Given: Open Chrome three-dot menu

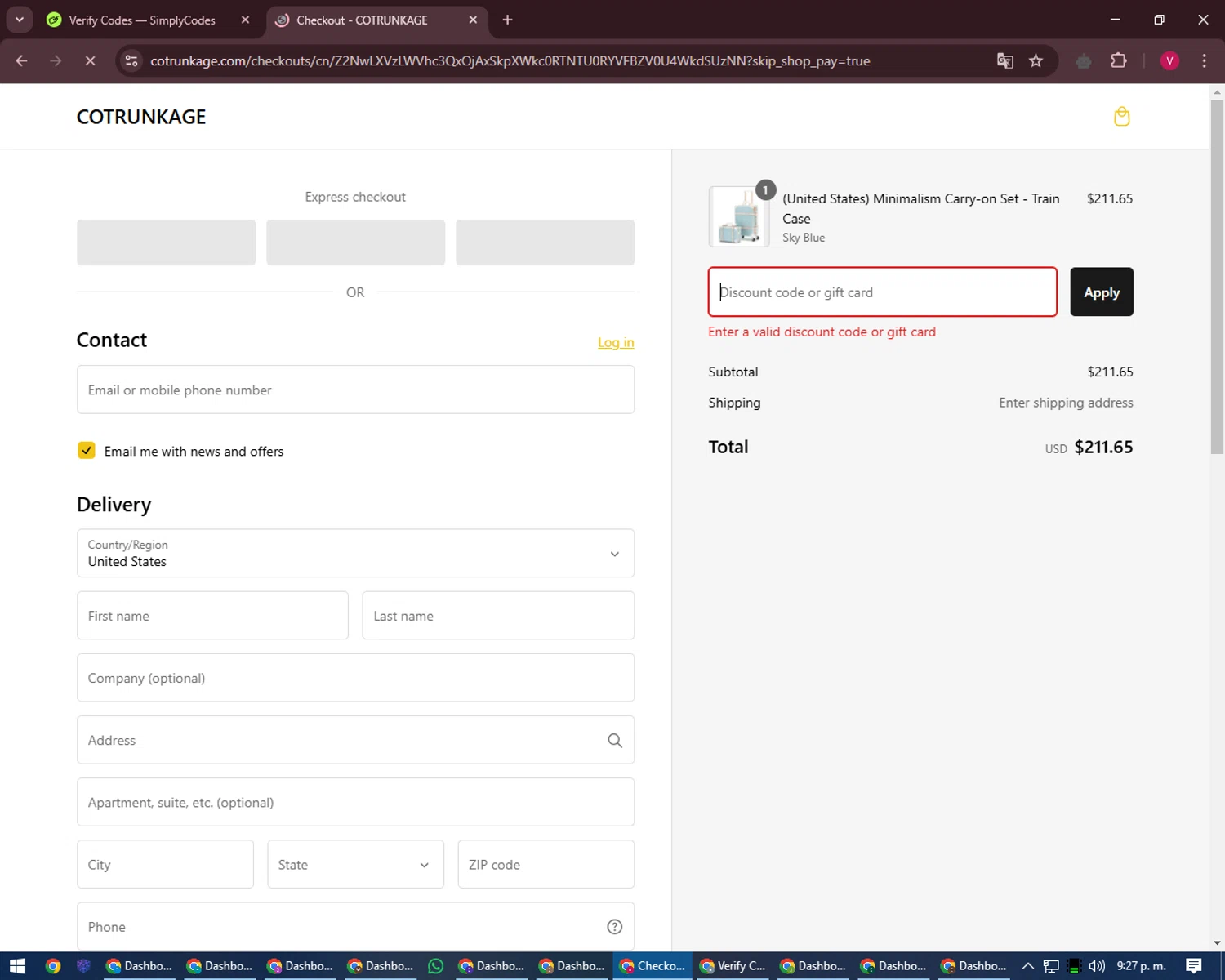Looking at the screenshot, I should [1204, 60].
